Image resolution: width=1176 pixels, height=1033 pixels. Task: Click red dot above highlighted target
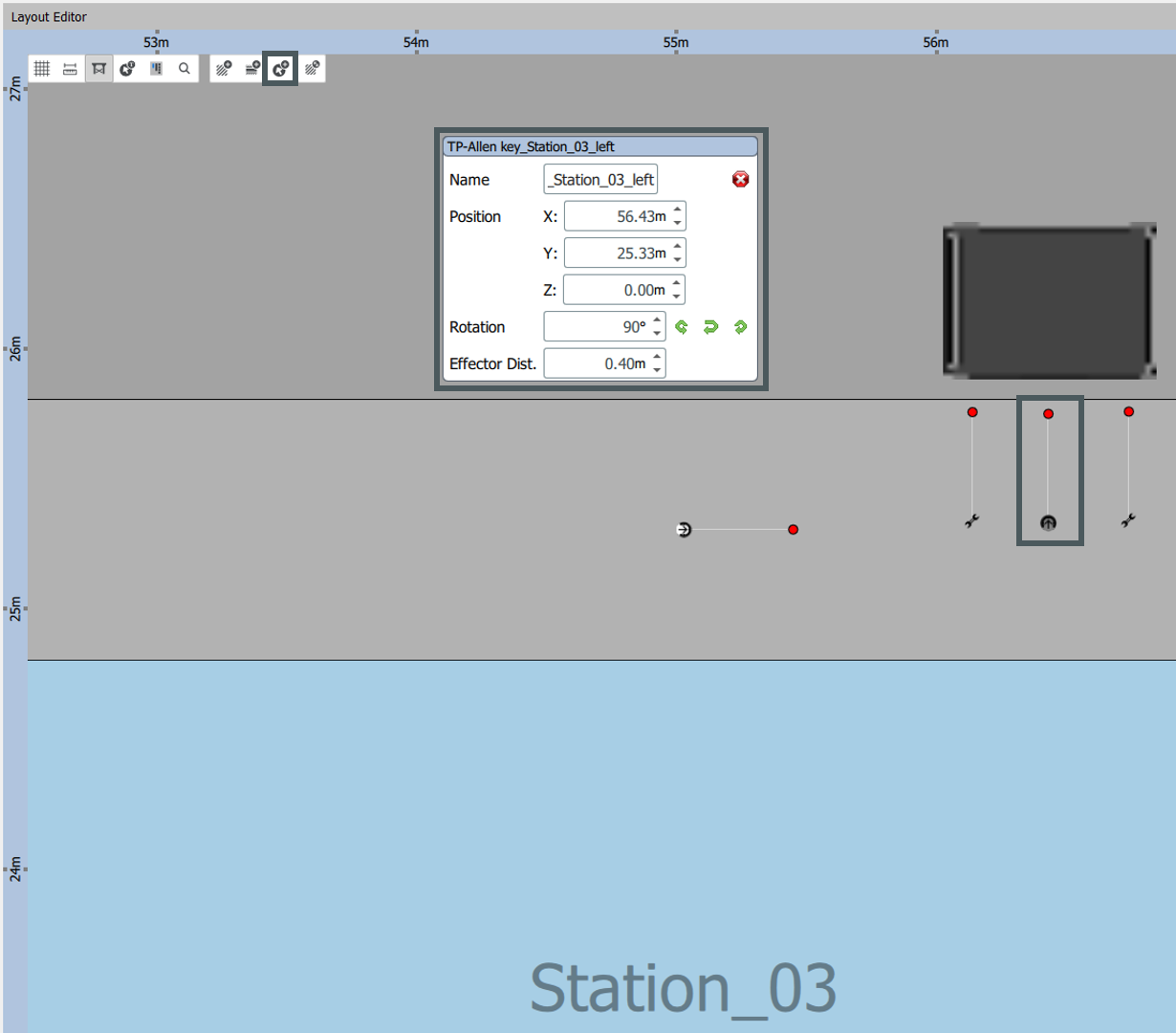[x=1048, y=414]
